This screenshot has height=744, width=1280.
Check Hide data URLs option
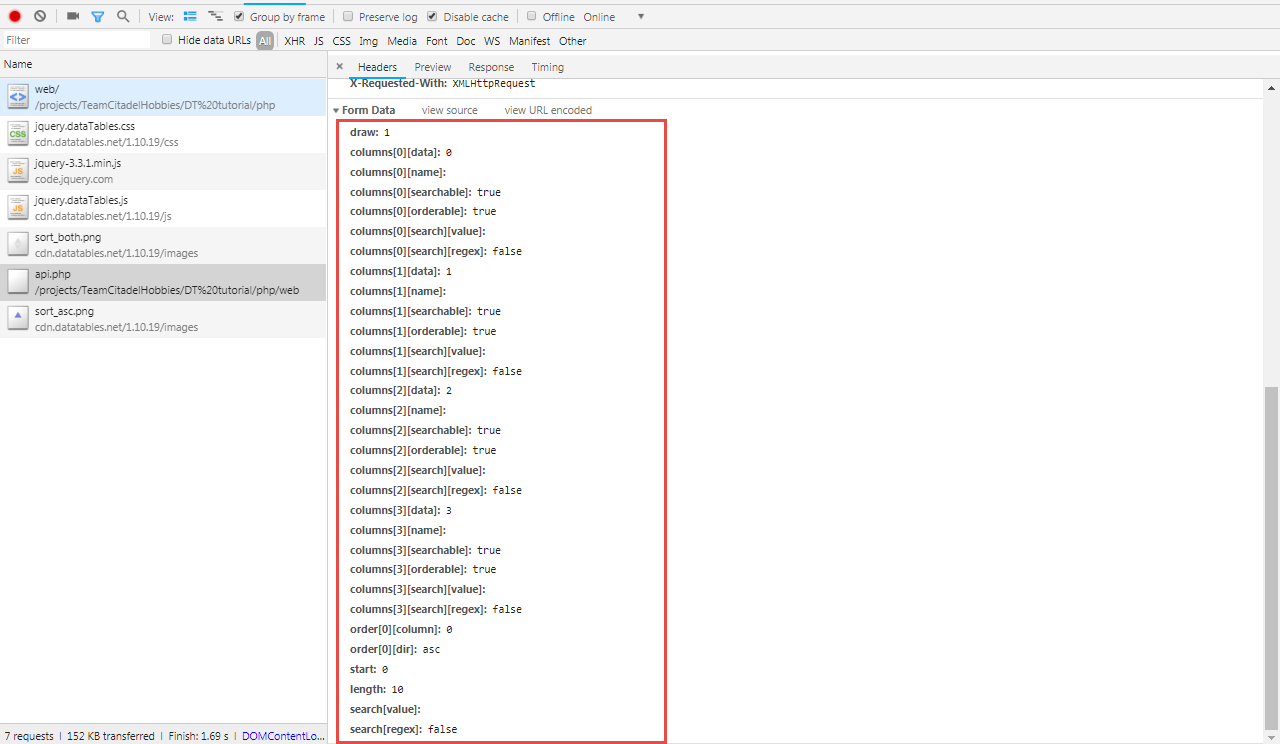[167, 40]
